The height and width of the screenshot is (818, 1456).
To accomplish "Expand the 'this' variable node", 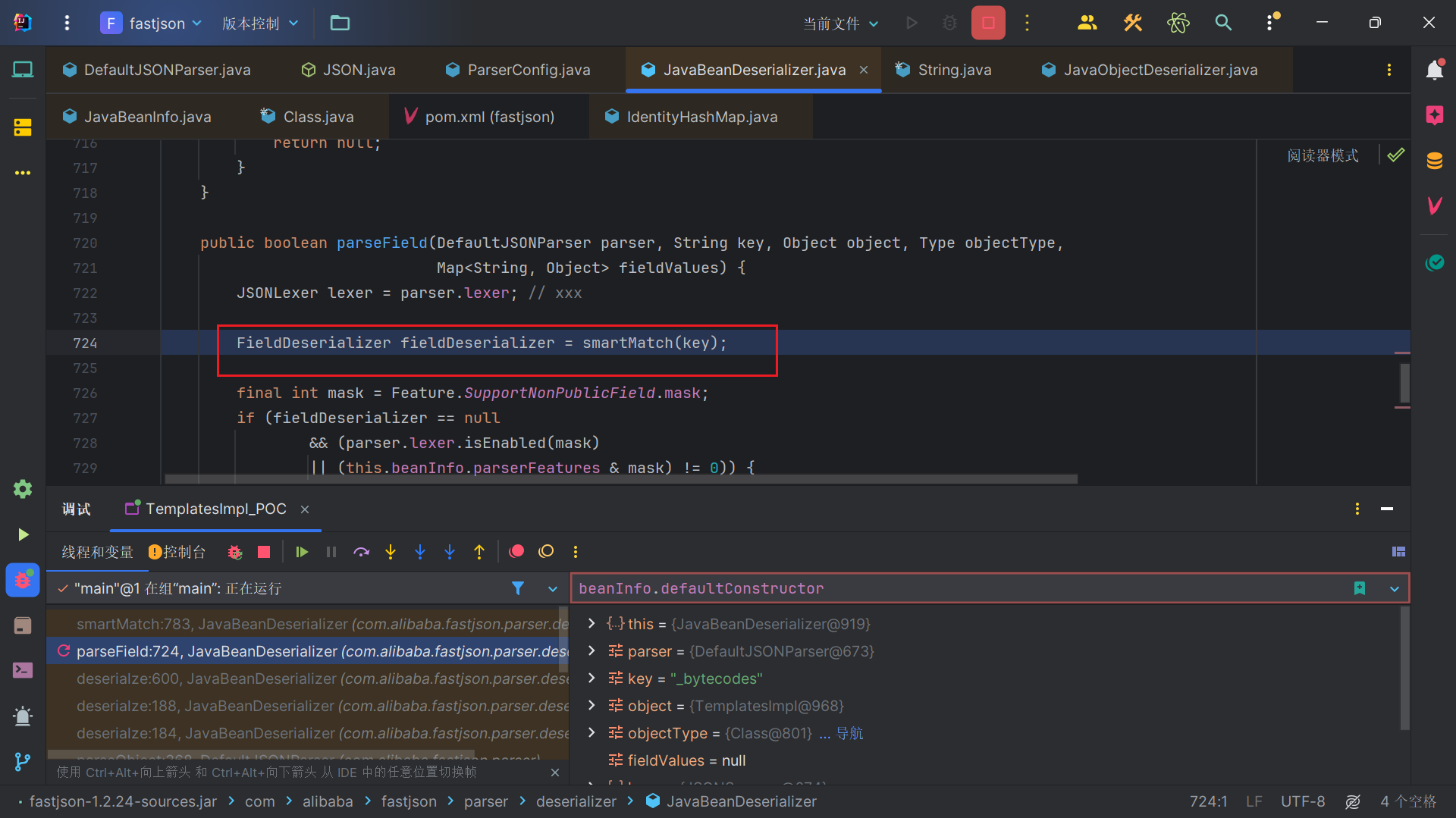I will [591, 623].
